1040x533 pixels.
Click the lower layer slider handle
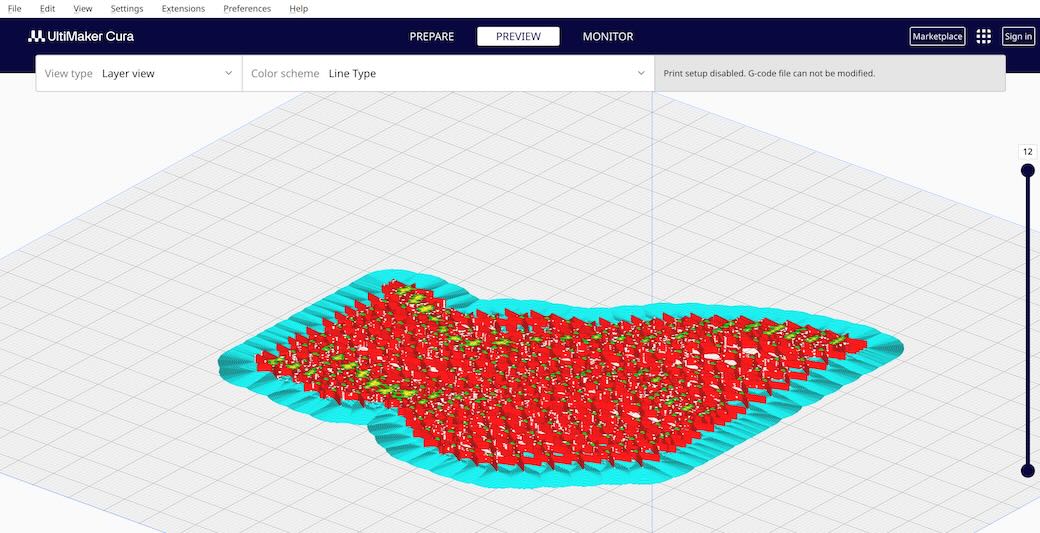[1027, 471]
